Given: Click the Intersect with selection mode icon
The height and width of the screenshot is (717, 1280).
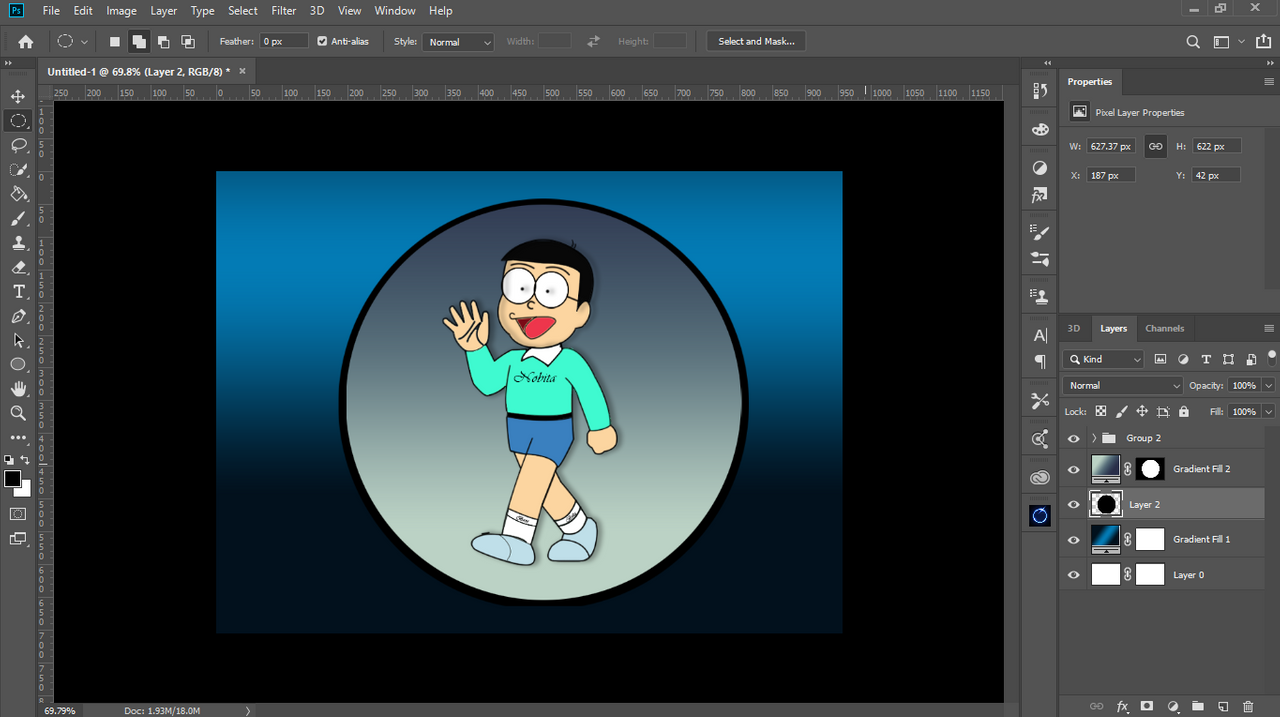Looking at the screenshot, I should click(x=188, y=41).
